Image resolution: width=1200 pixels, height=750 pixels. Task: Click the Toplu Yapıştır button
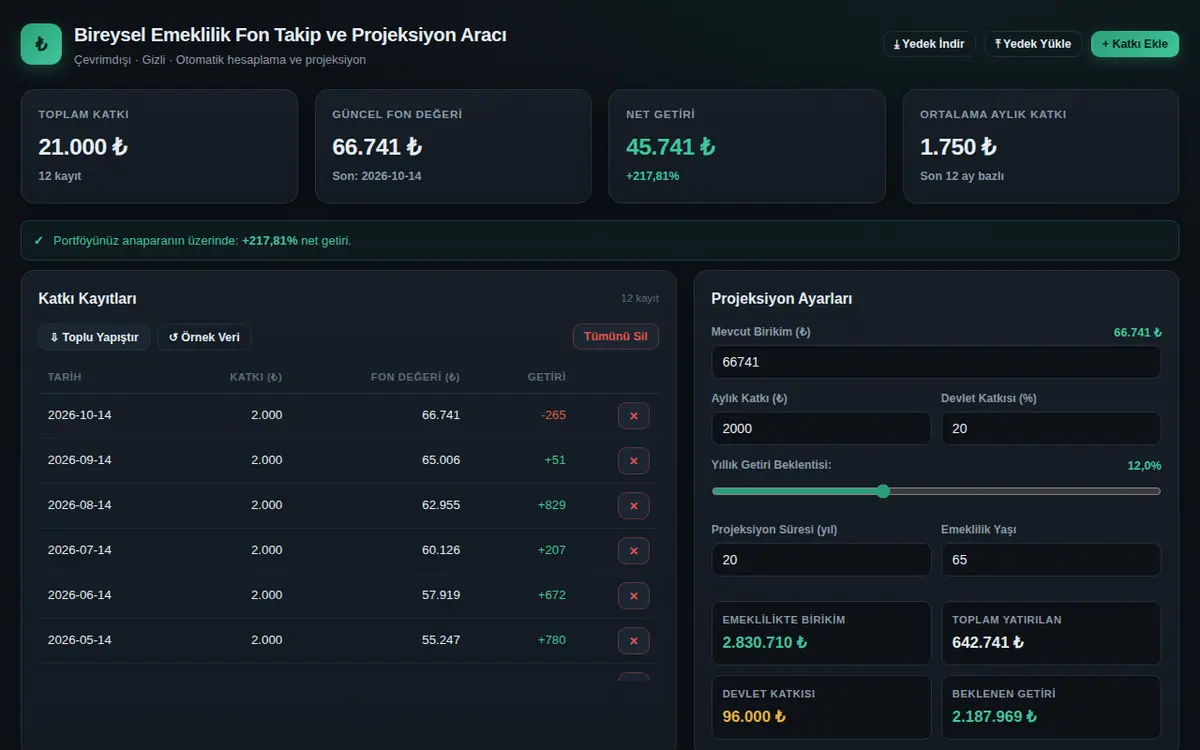point(94,337)
